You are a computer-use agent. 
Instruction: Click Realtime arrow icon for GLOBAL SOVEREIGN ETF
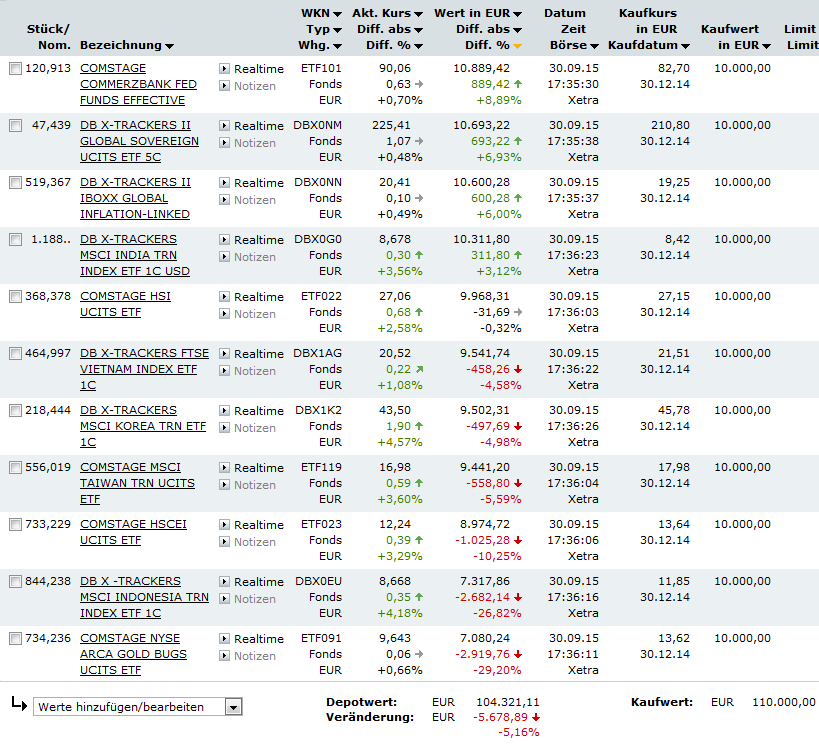224,125
